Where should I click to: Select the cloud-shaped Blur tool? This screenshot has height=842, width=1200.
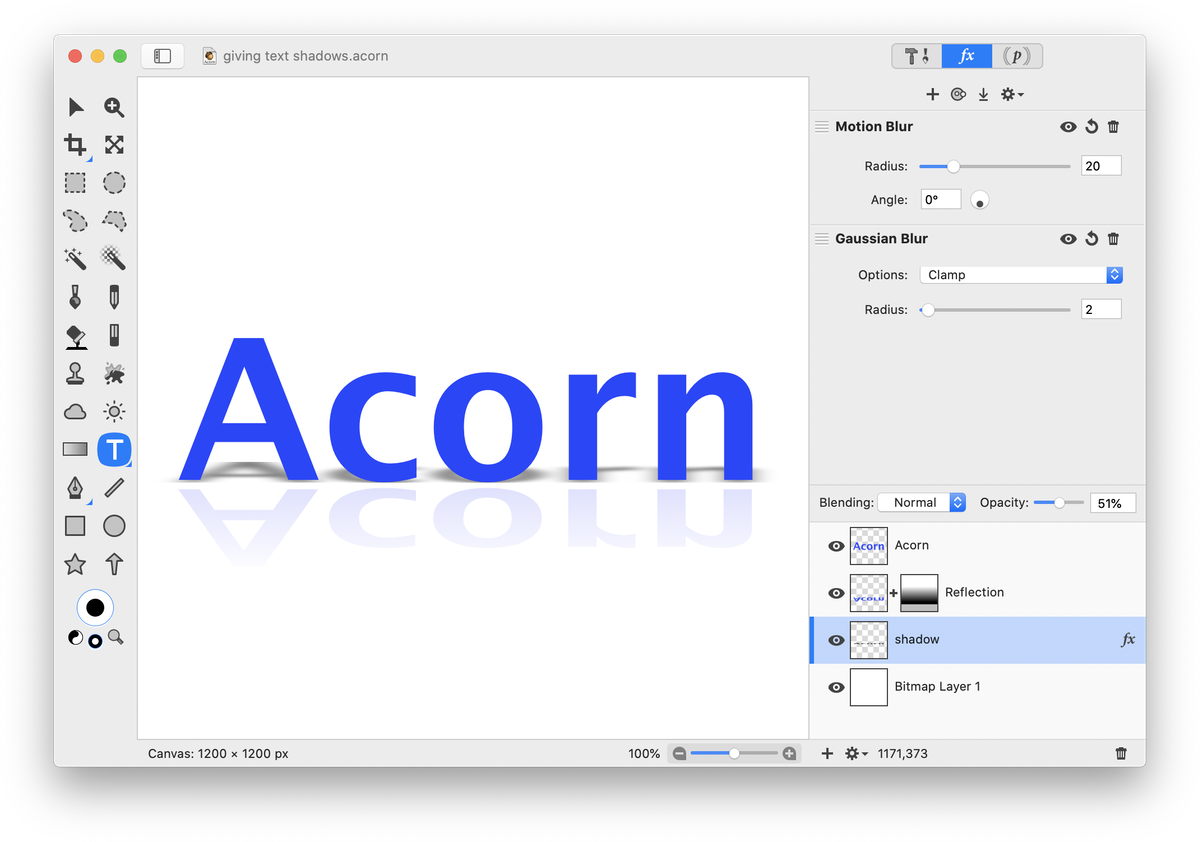(x=76, y=411)
